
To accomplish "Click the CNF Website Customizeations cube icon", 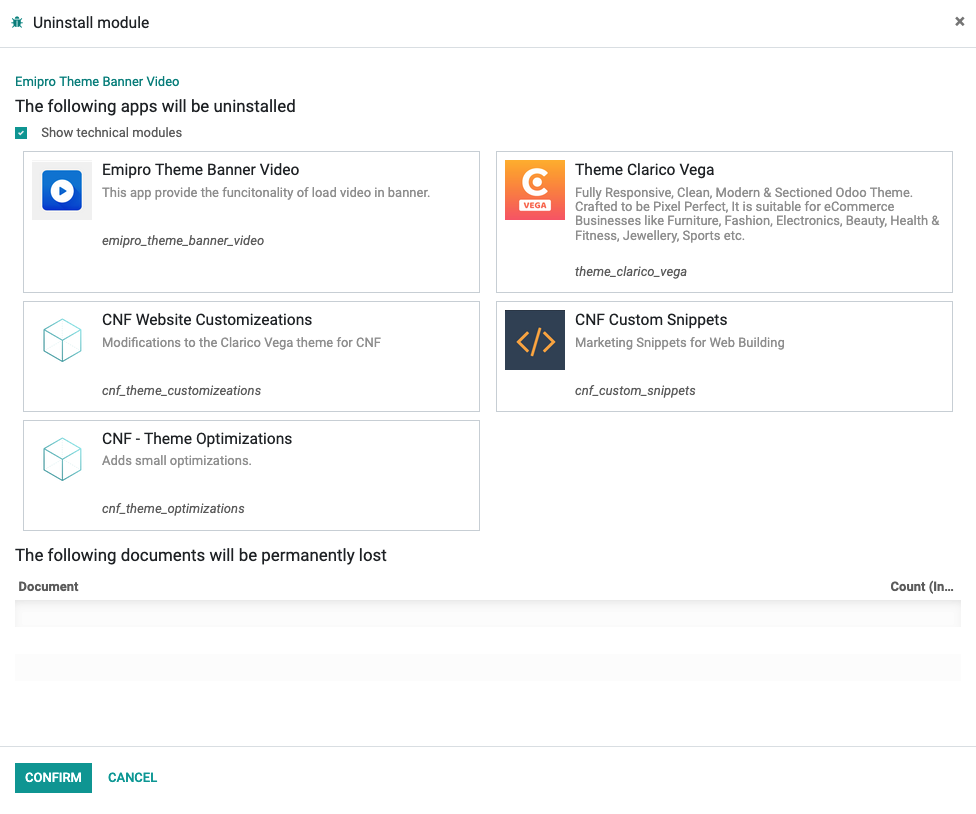I will [62, 340].
